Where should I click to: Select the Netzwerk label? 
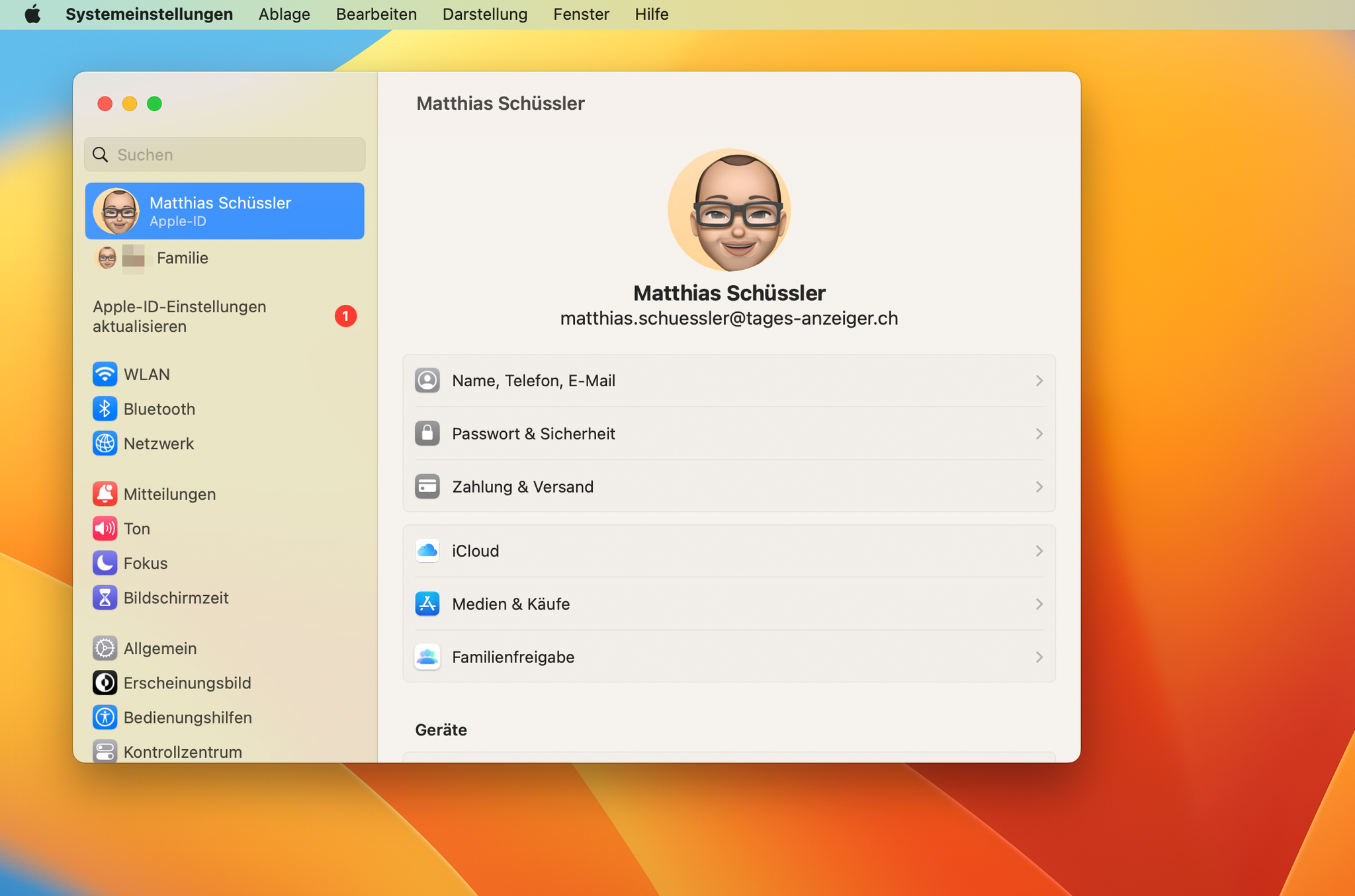pyautogui.click(x=159, y=443)
